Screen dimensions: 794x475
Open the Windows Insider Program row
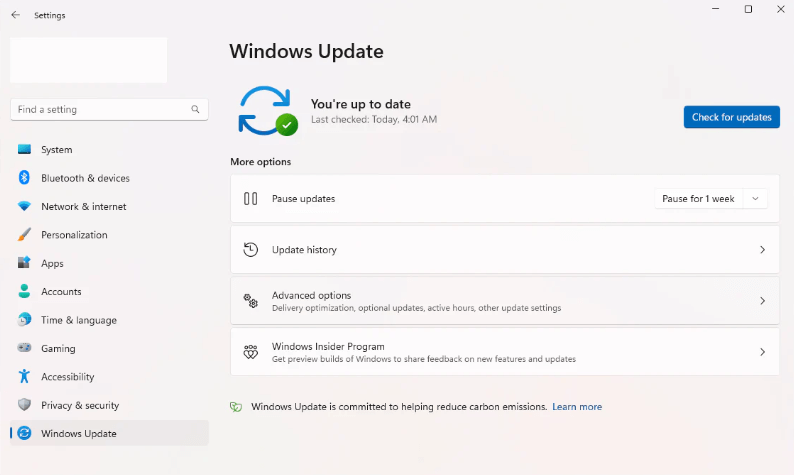pyautogui.click(x=505, y=352)
